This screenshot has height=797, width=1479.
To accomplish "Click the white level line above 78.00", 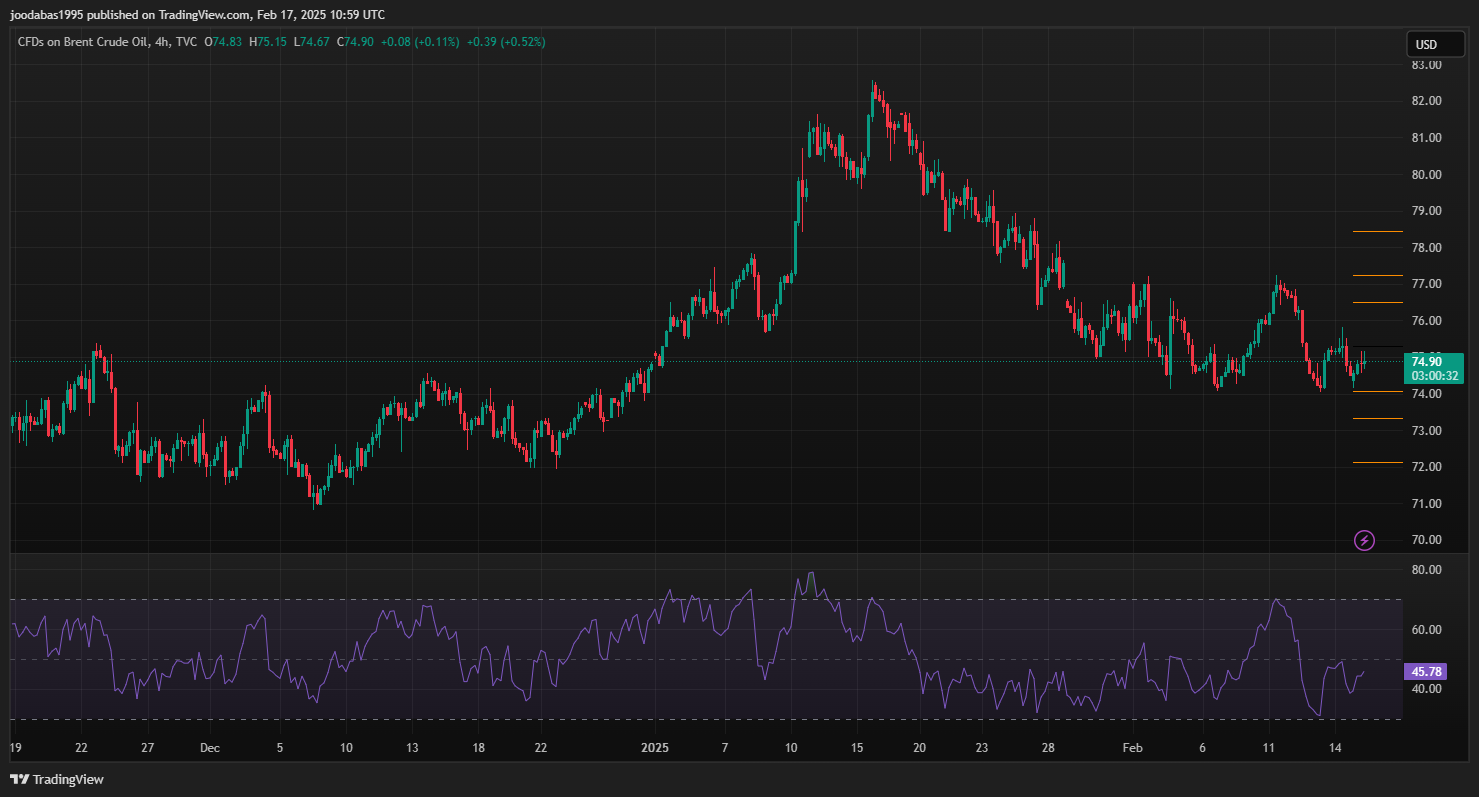I will [x=1378, y=232].
